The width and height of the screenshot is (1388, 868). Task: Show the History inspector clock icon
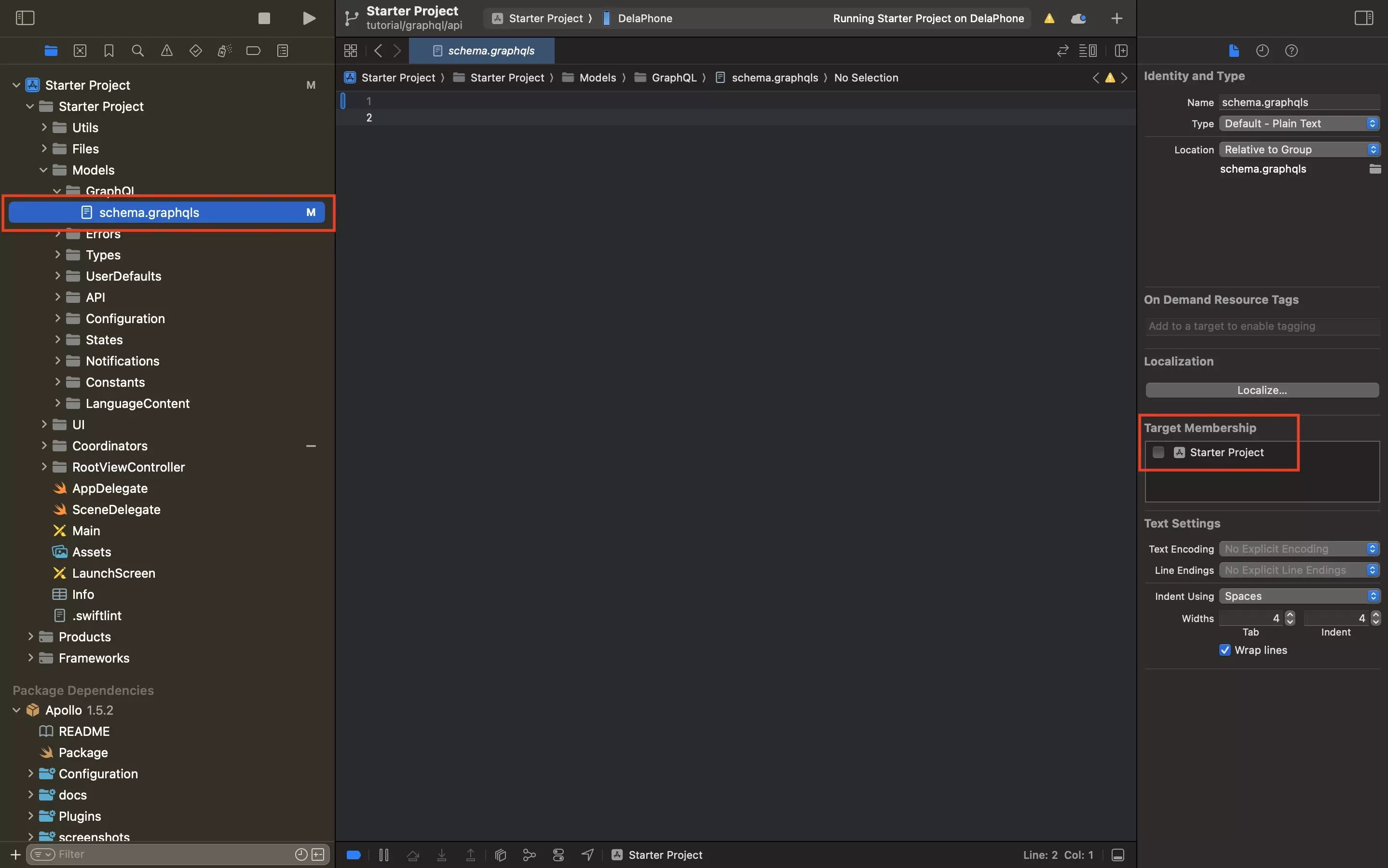pyautogui.click(x=1262, y=51)
